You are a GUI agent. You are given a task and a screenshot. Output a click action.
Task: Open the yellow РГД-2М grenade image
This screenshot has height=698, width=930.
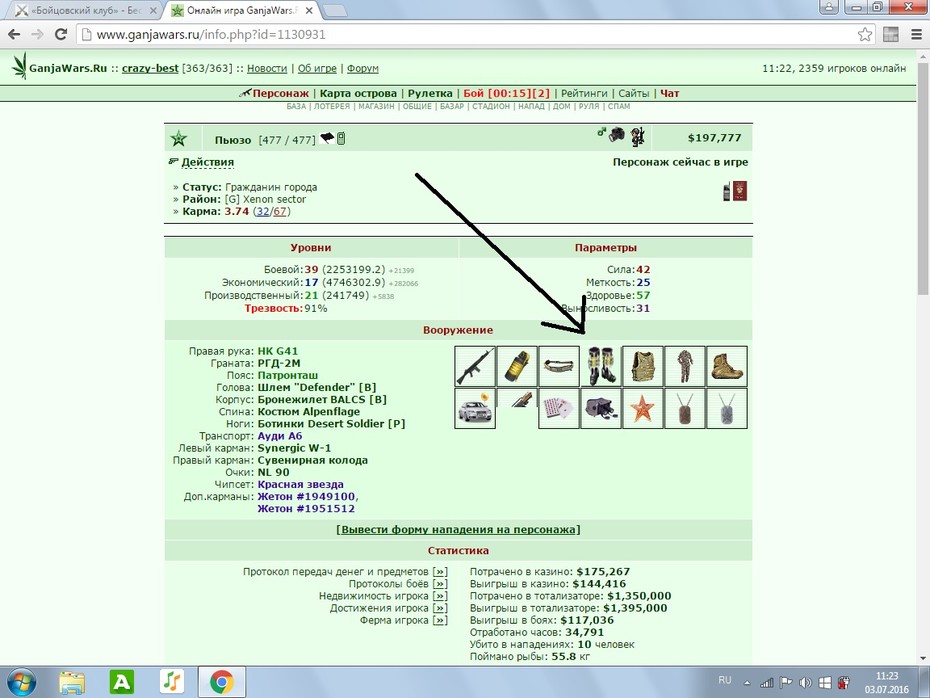(x=517, y=366)
